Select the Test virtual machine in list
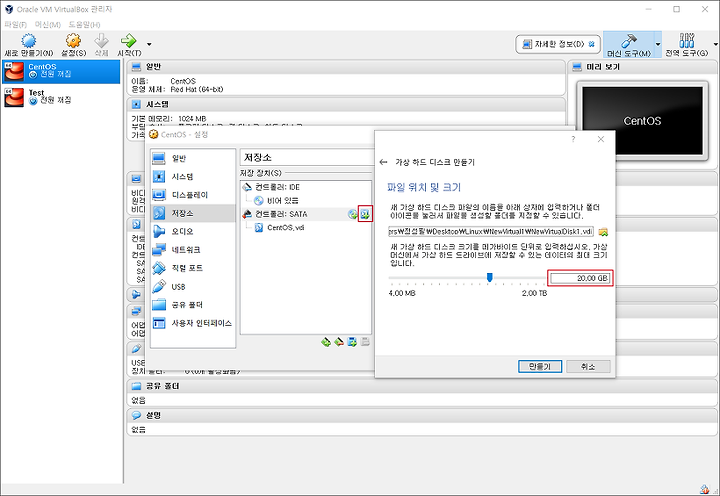Screen dimensions: 720x496 point(61,97)
